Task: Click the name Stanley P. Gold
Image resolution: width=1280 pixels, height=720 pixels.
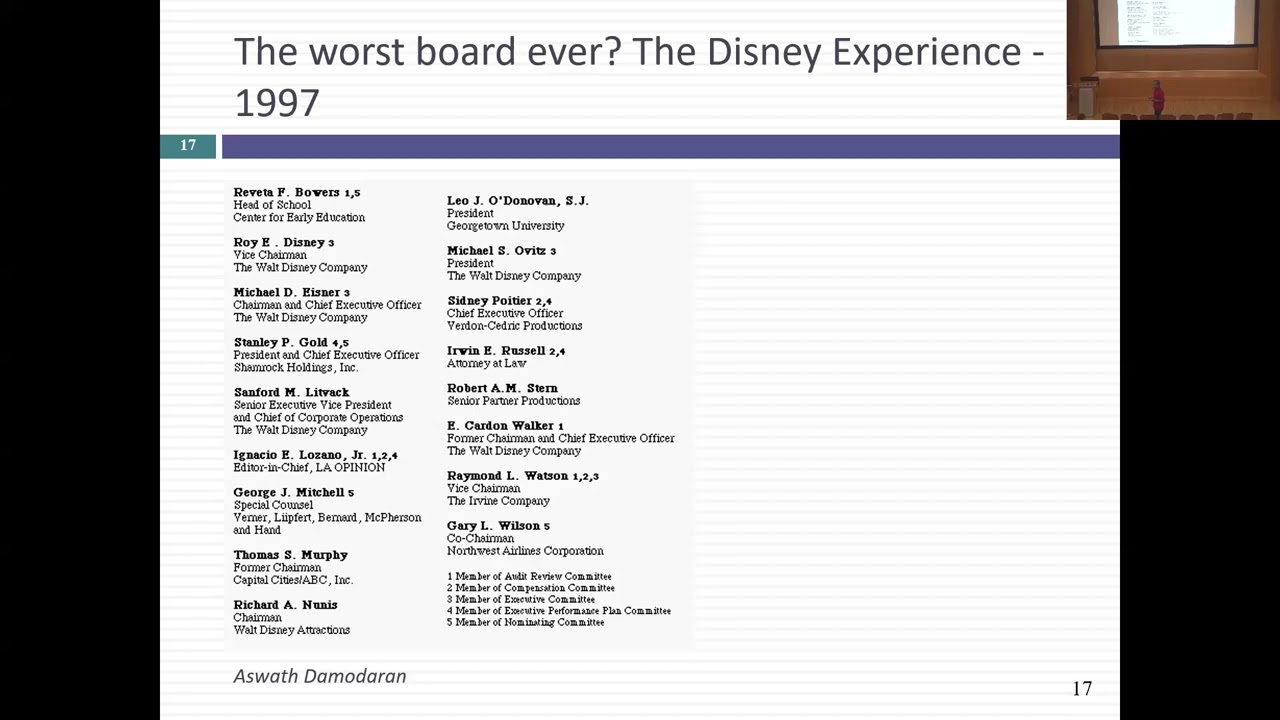Action: (x=281, y=342)
